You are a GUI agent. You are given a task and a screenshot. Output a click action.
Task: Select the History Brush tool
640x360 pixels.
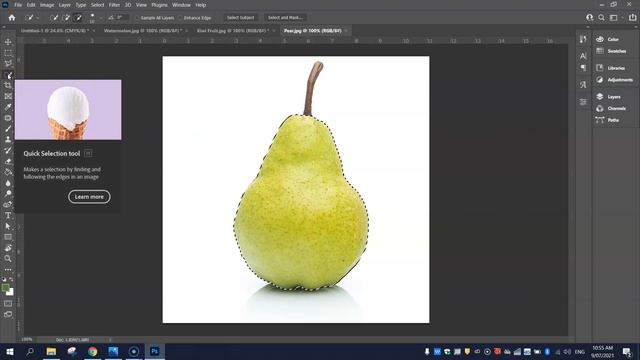tap(8, 150)
